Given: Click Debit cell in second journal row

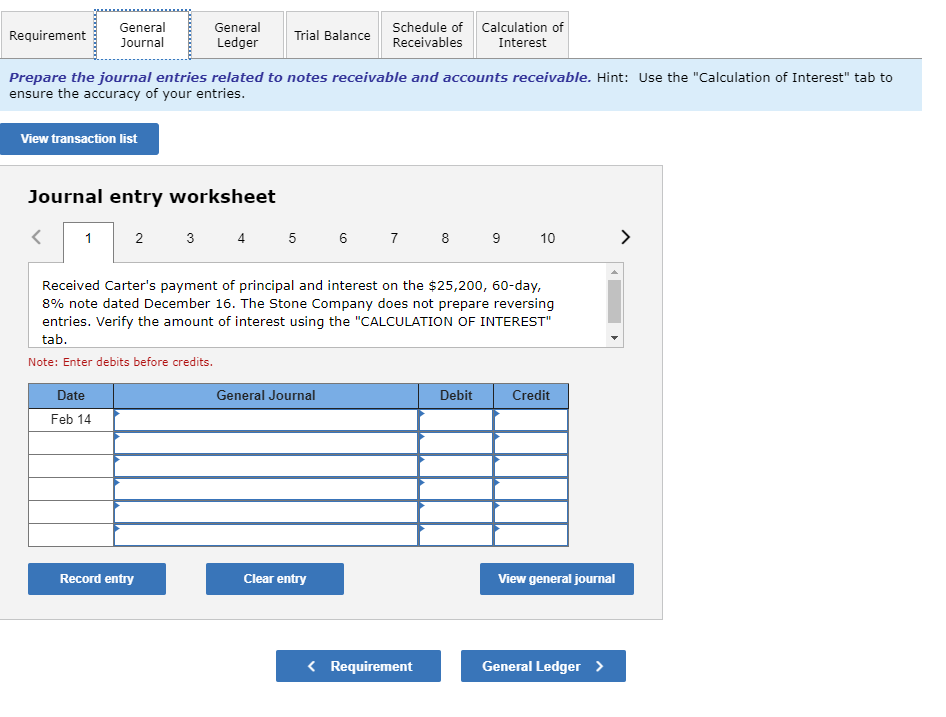Looking at the screenshot, I should coord(456,443).
